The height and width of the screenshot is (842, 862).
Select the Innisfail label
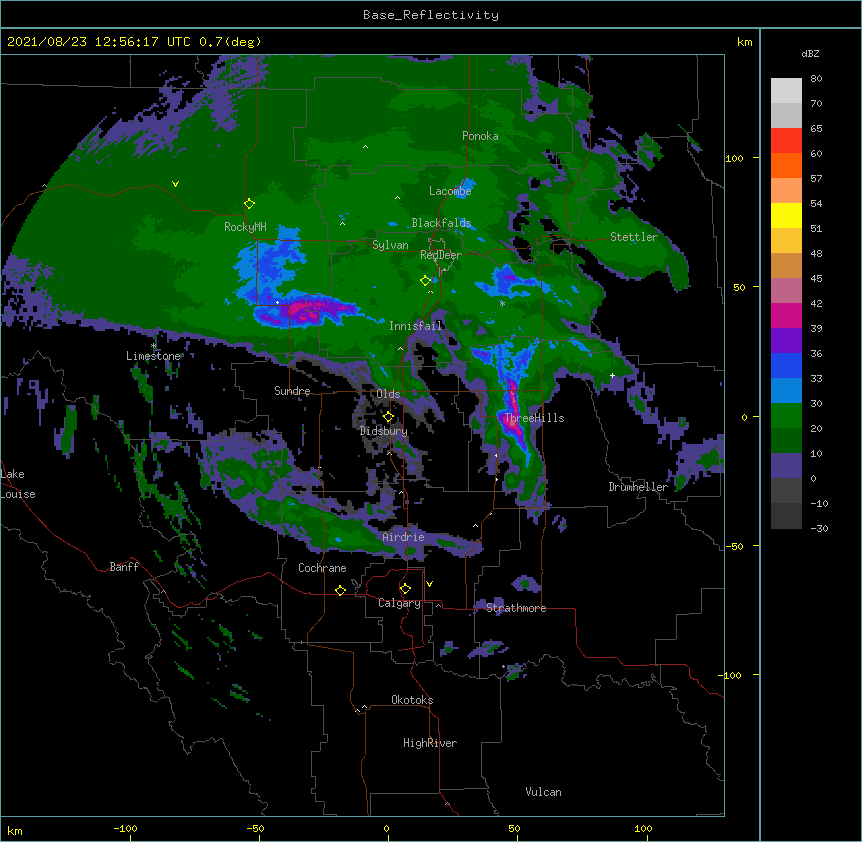416,326
